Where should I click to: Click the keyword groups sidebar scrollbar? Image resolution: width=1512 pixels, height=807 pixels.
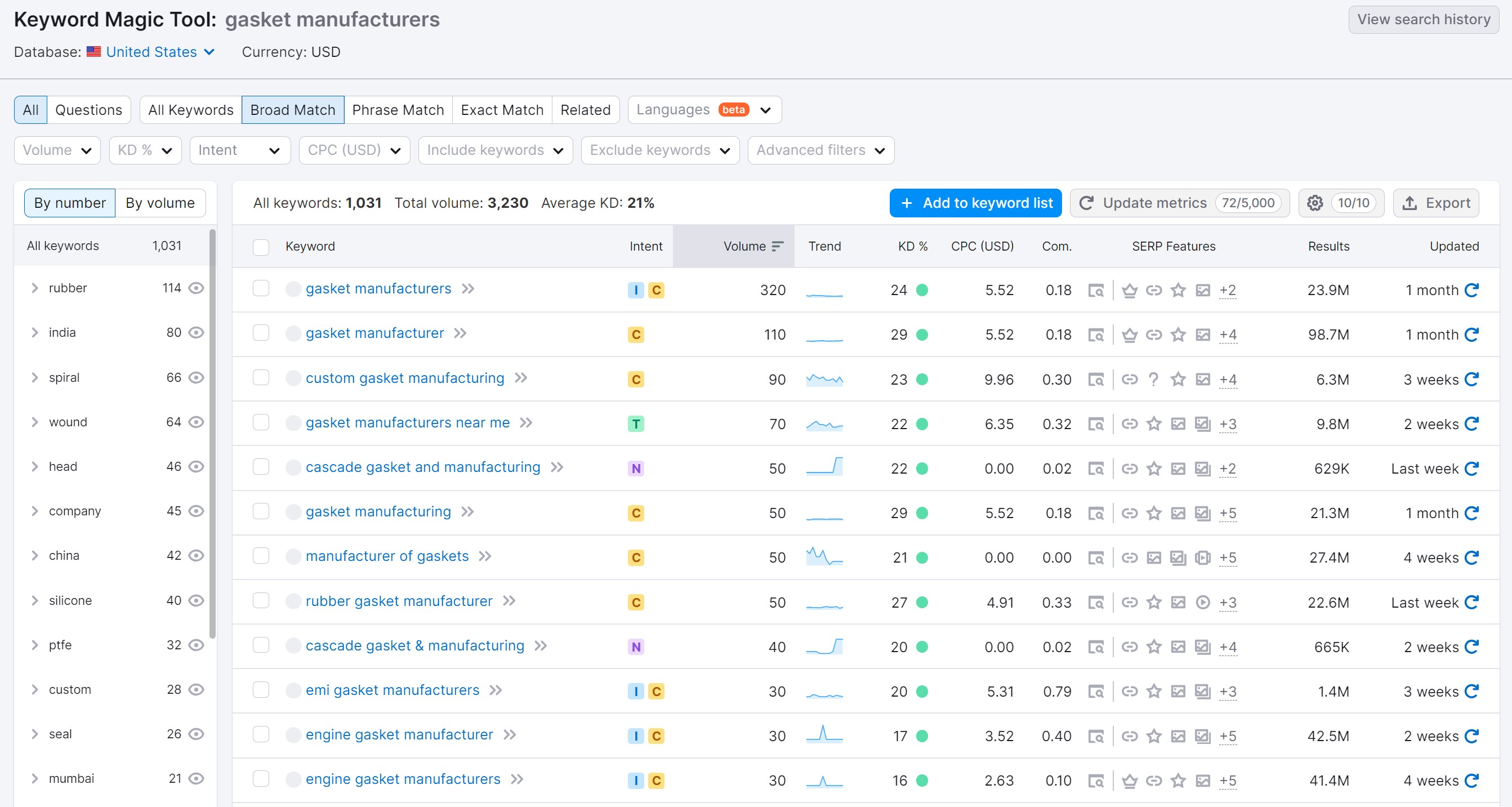(x=212, y=434)
